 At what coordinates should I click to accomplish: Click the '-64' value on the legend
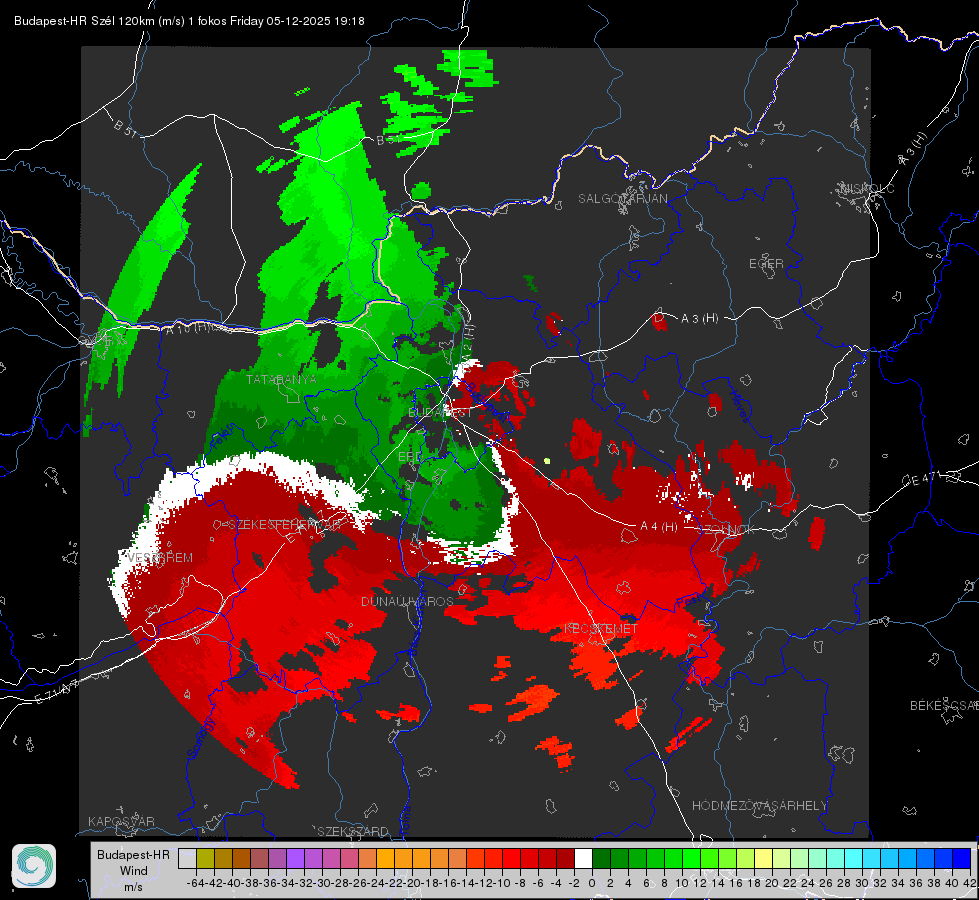coord(195,883)
